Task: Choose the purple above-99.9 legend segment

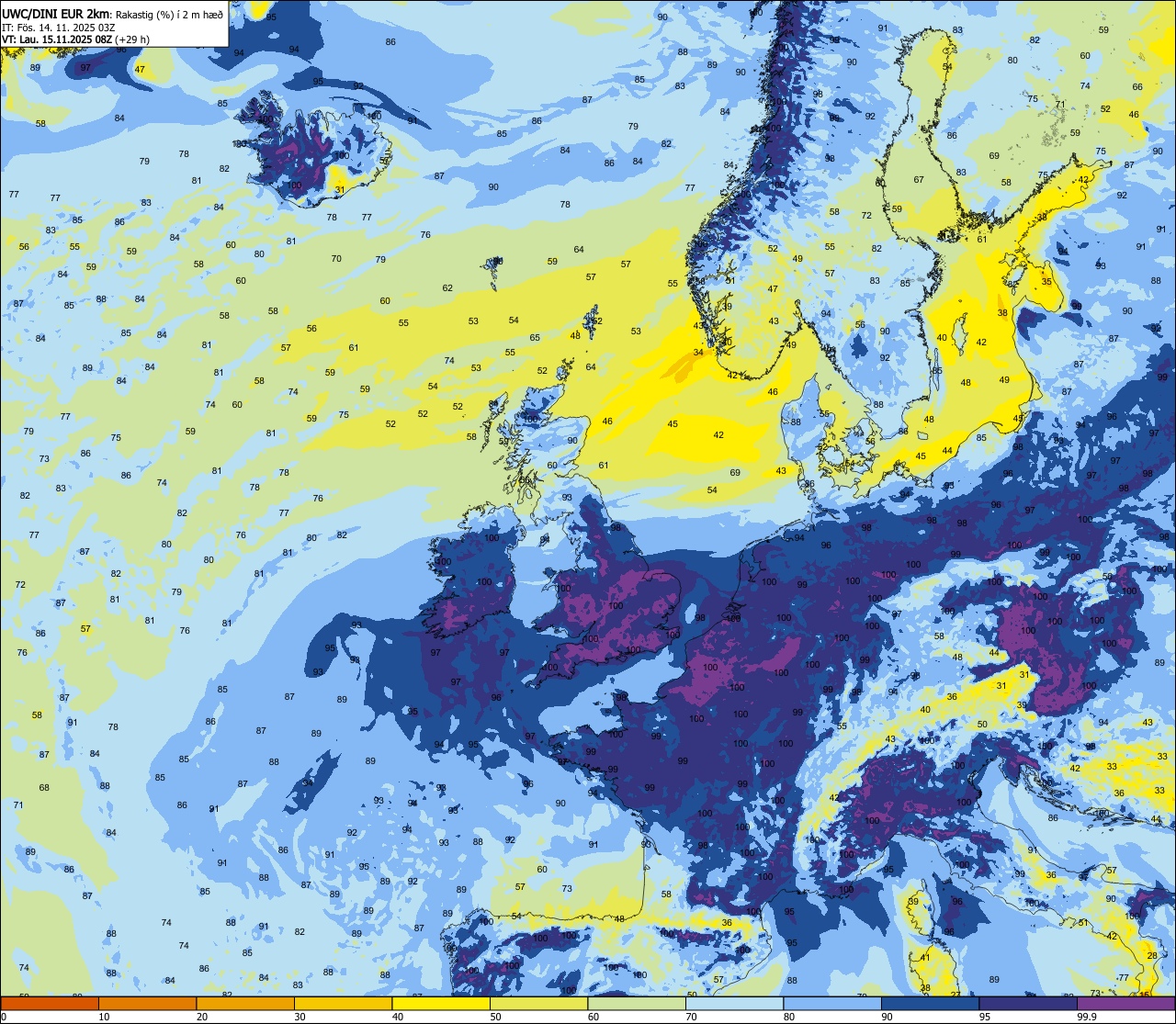Action: 1125,1003
